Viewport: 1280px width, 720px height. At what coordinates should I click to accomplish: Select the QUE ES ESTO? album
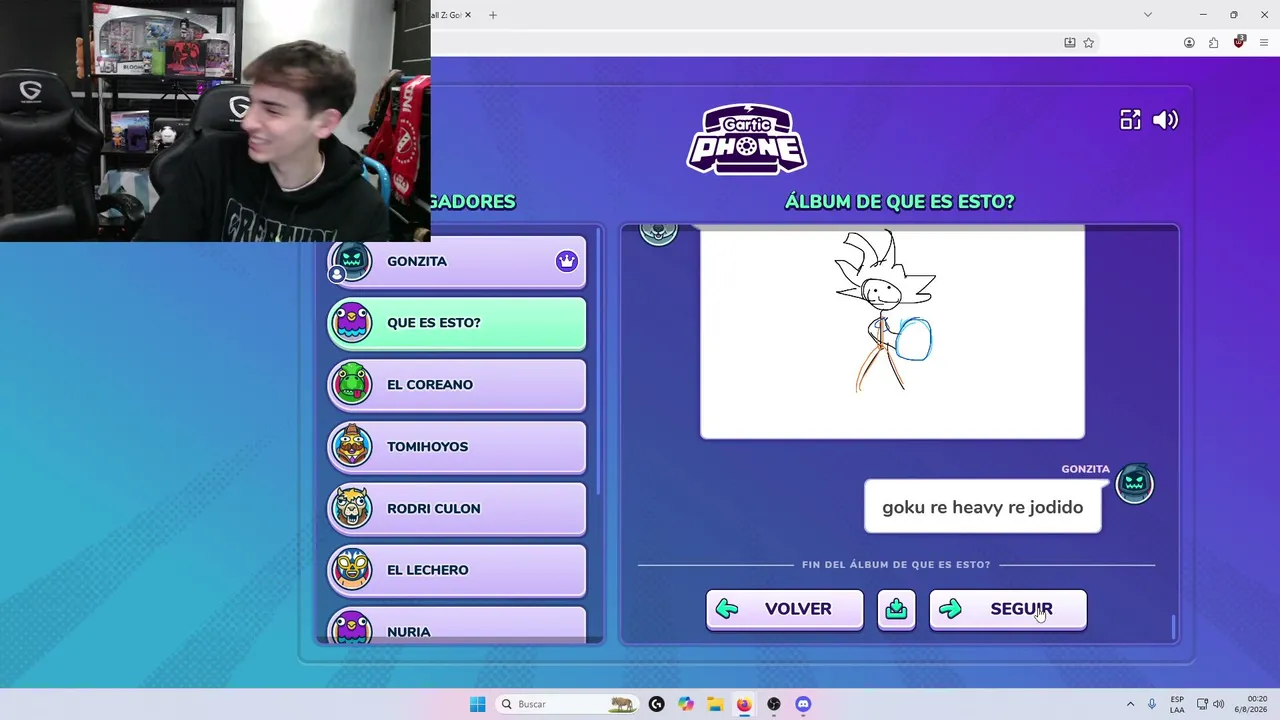[457, 323]
